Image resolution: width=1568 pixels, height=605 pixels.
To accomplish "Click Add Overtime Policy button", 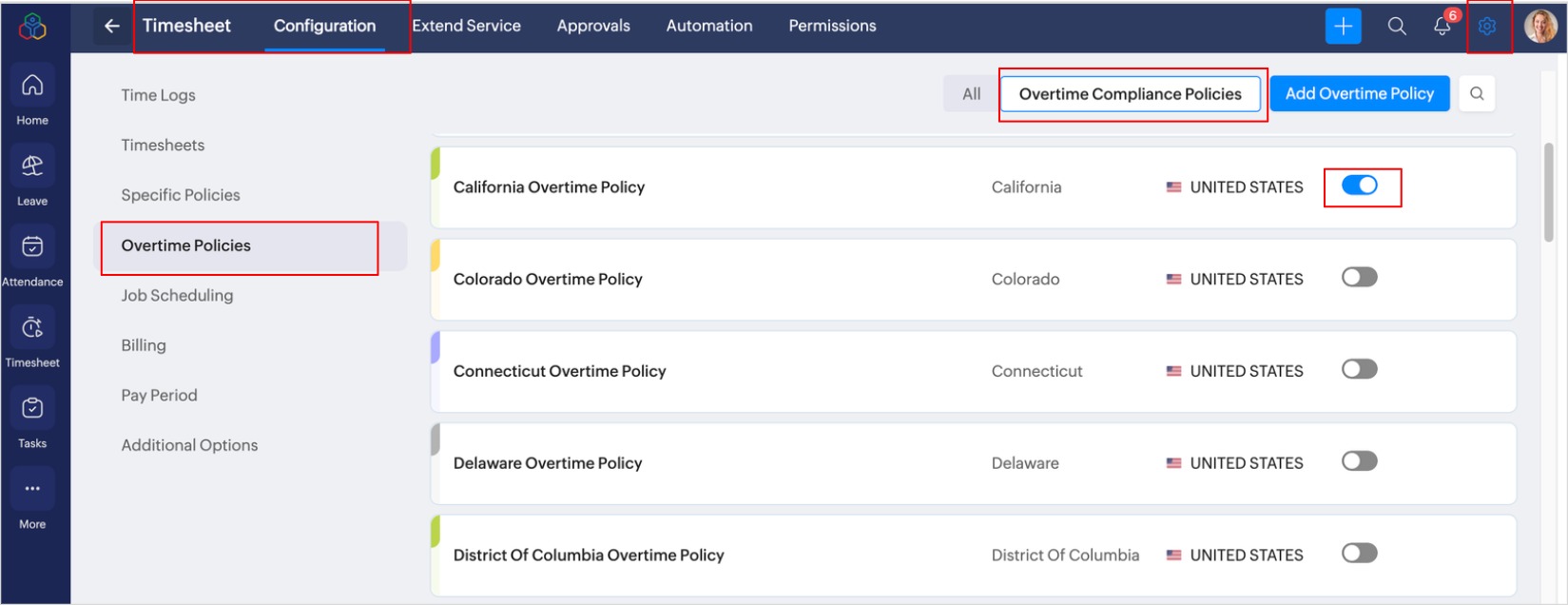I will click(1360, 93).
